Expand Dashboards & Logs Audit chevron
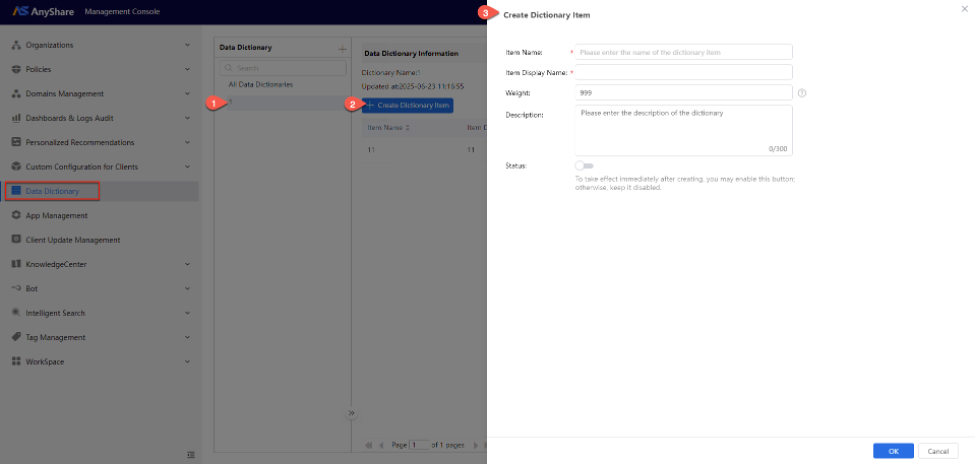The width and height of the screenshot is (976, 464). coord(187,118)
